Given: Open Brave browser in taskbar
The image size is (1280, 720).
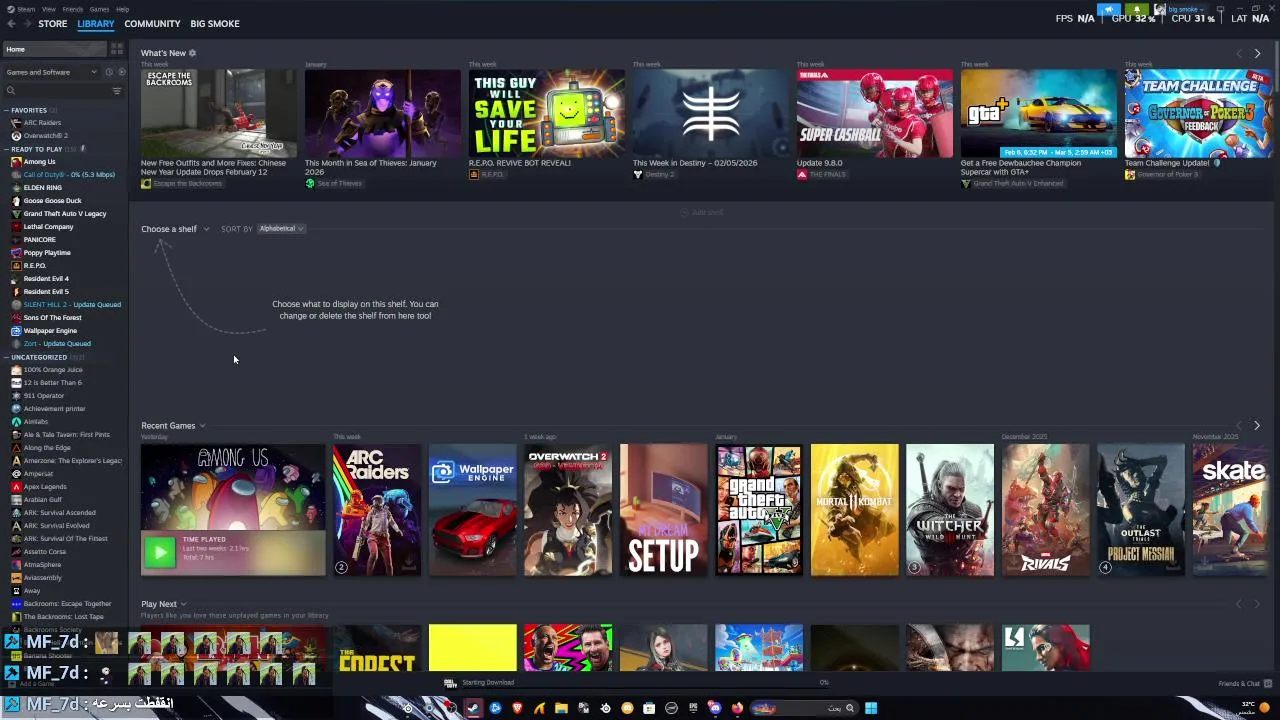Looking at the screenshot, I should 517,708.
